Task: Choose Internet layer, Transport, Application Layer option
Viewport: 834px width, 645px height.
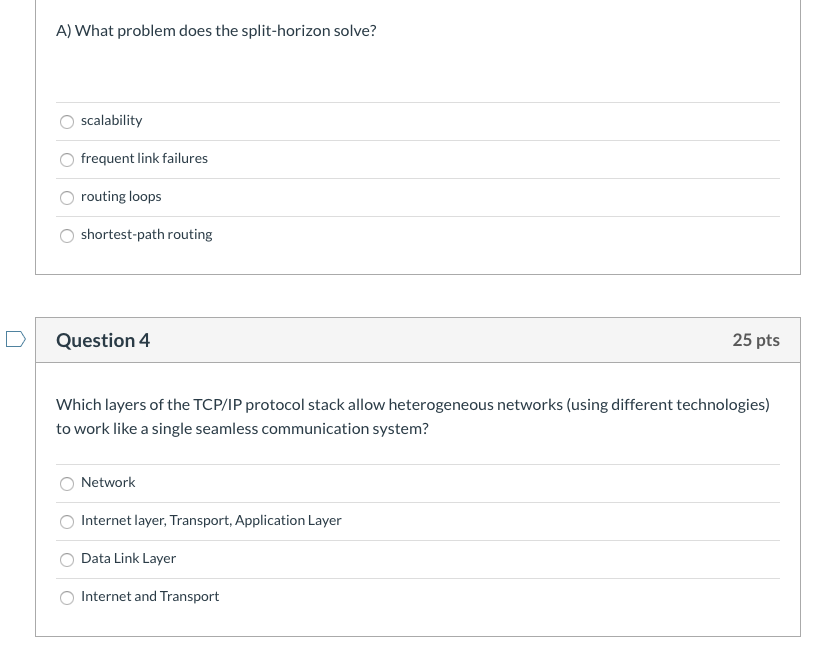Action: point(66,521)
